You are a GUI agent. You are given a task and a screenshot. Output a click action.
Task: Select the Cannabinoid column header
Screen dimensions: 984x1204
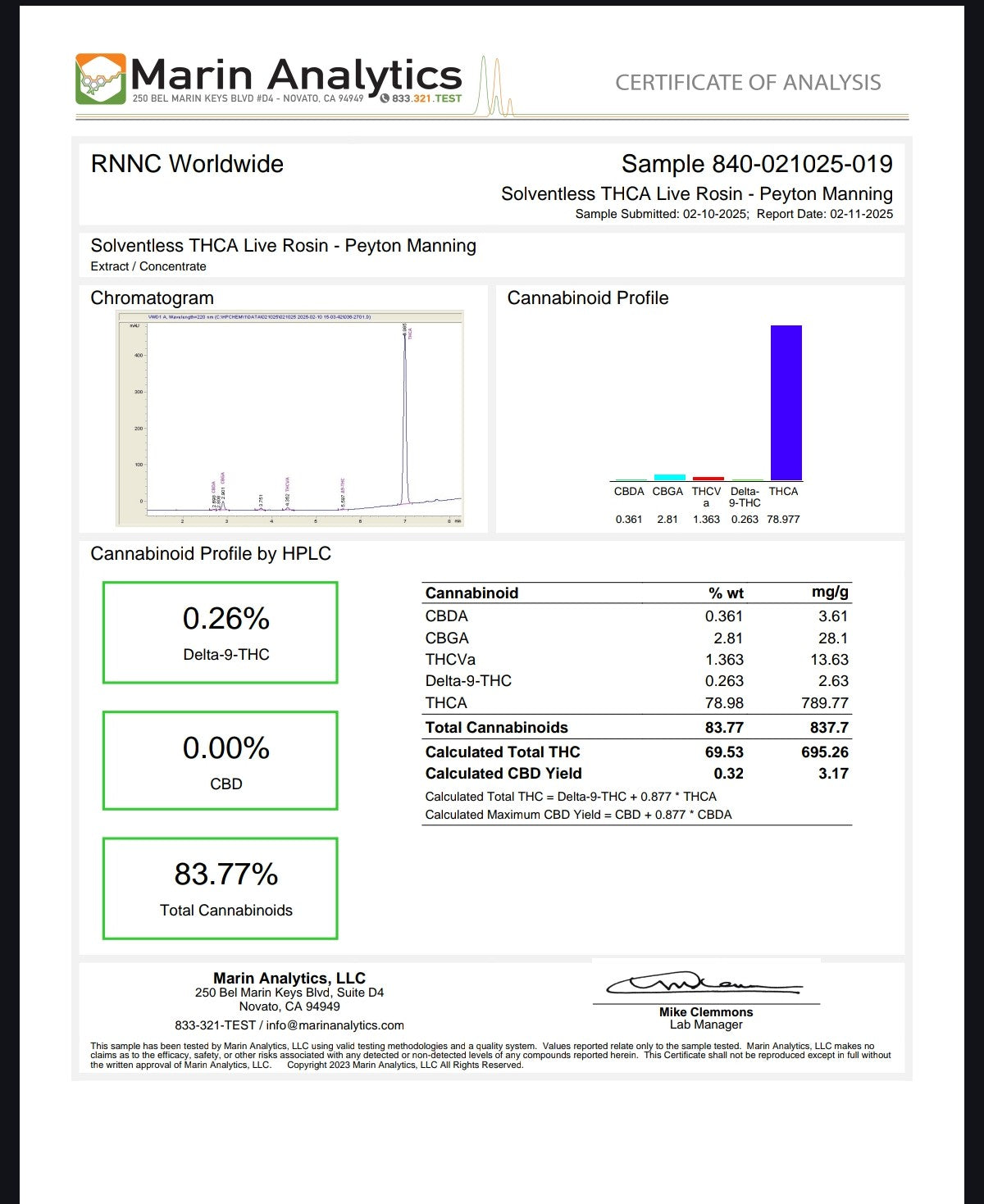pyautogui.click(x=471, y=593)
